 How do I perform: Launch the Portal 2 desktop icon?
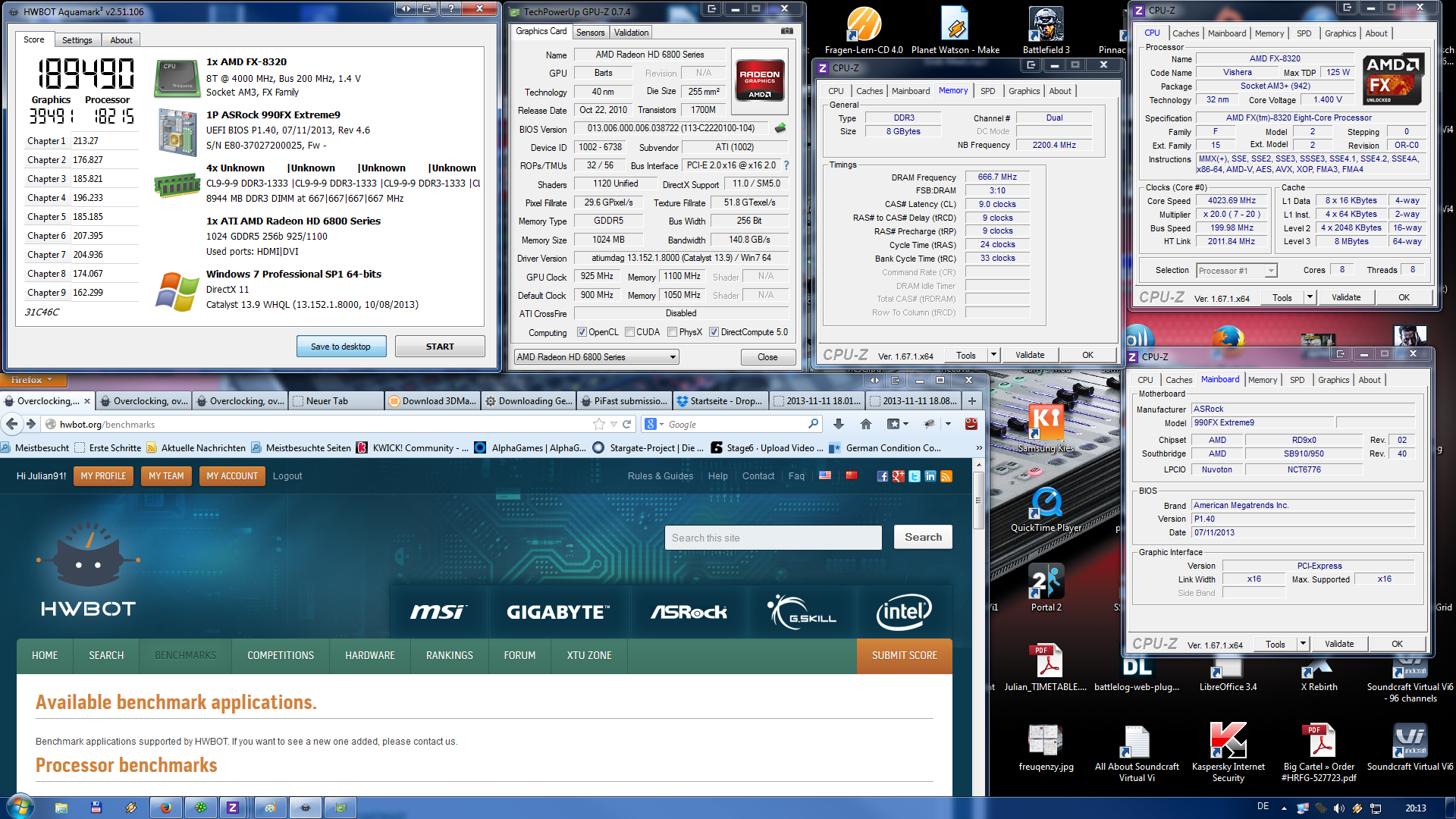[1046, 588]
